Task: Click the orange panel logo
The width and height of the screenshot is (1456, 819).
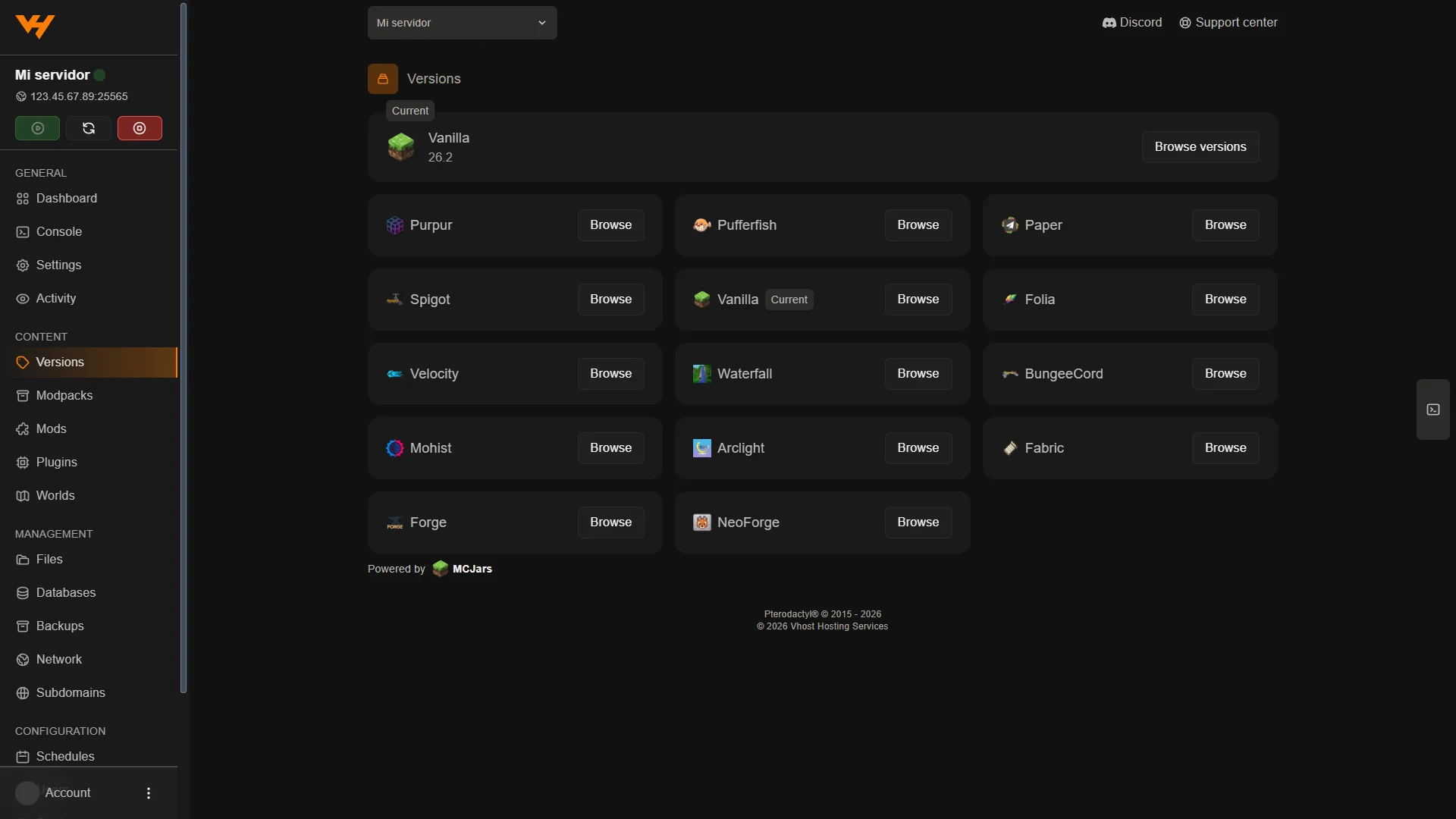Action: click(x=35, y=27)
